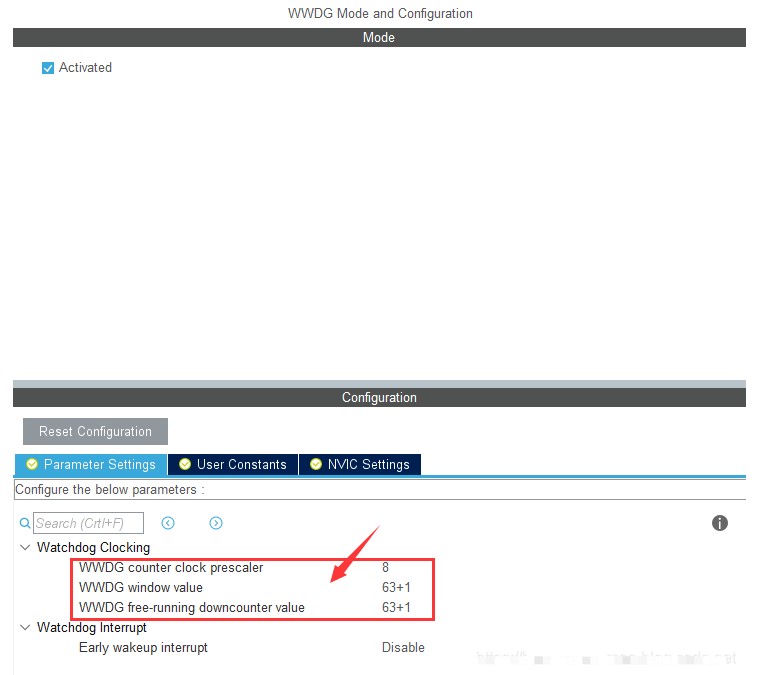Click the next search result arrow
The width and height of the screenshot is (759, 675).
[216, 523]
